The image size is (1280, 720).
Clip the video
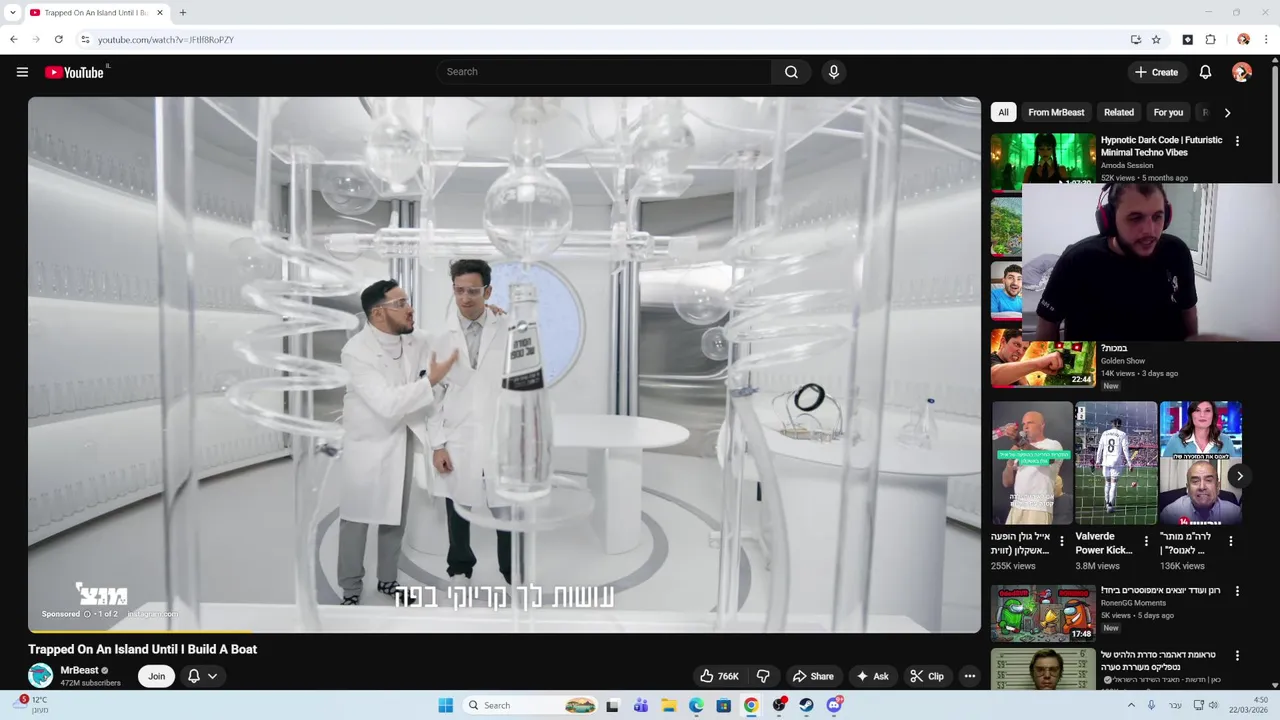tap(927, 676)
